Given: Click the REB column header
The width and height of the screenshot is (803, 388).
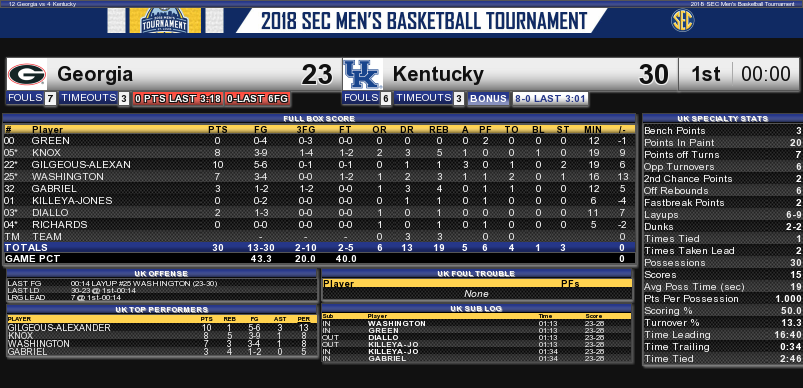Looking at the screenshot, I should [438, 130].
